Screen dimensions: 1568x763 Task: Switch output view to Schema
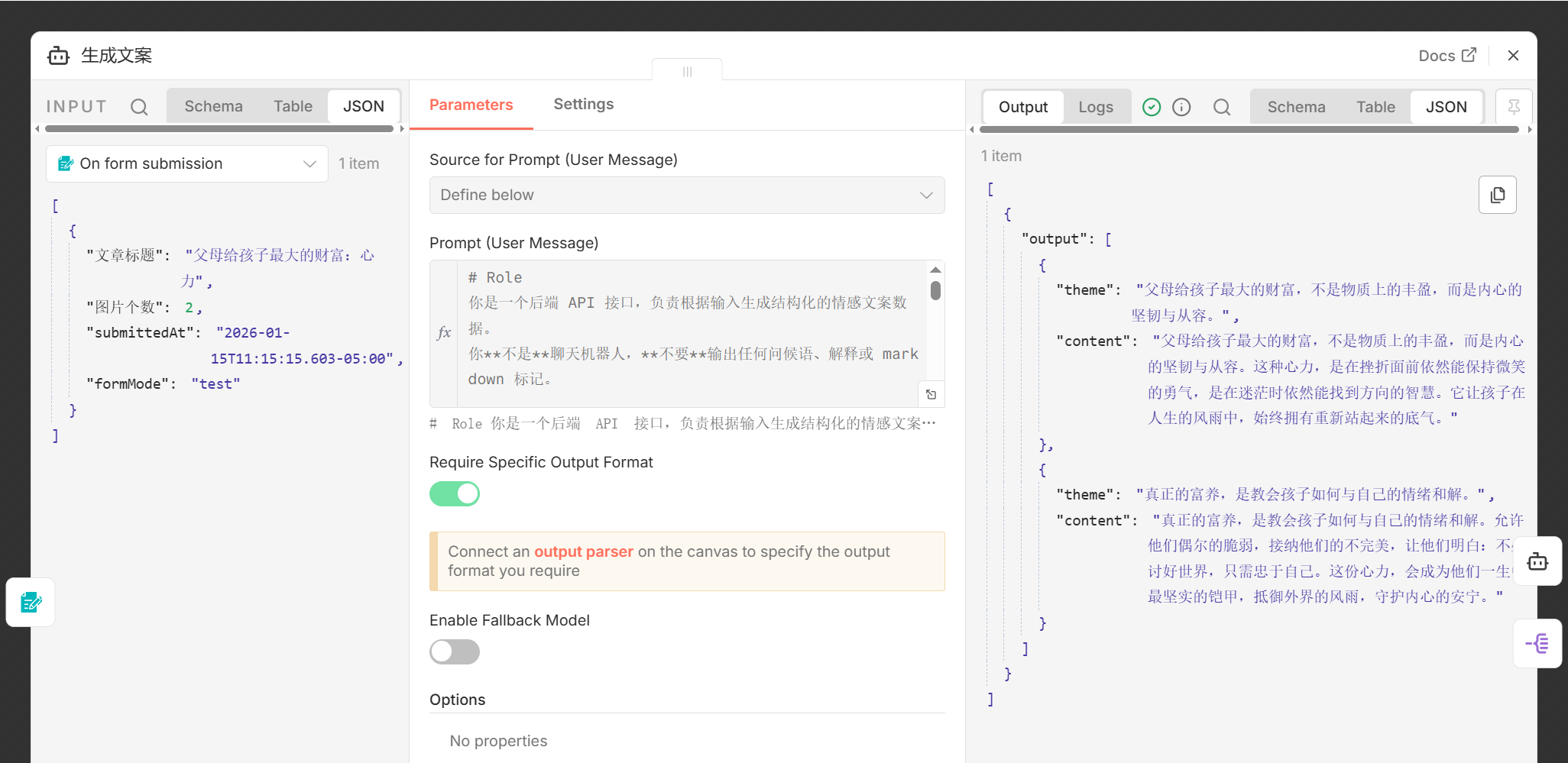click(1296, 107)
